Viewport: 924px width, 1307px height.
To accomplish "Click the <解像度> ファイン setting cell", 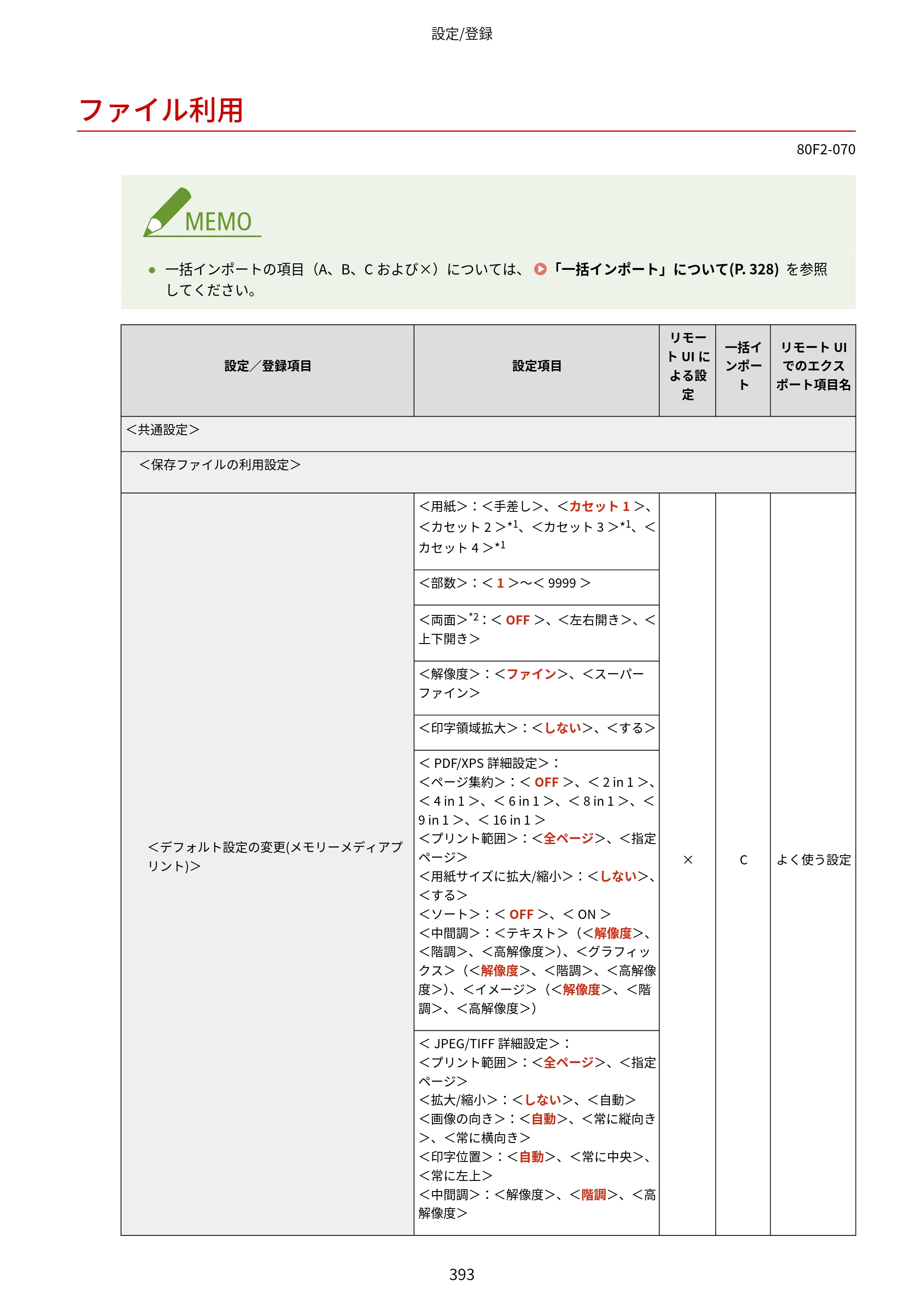I will pyautogui.click(x=536, y=687).
